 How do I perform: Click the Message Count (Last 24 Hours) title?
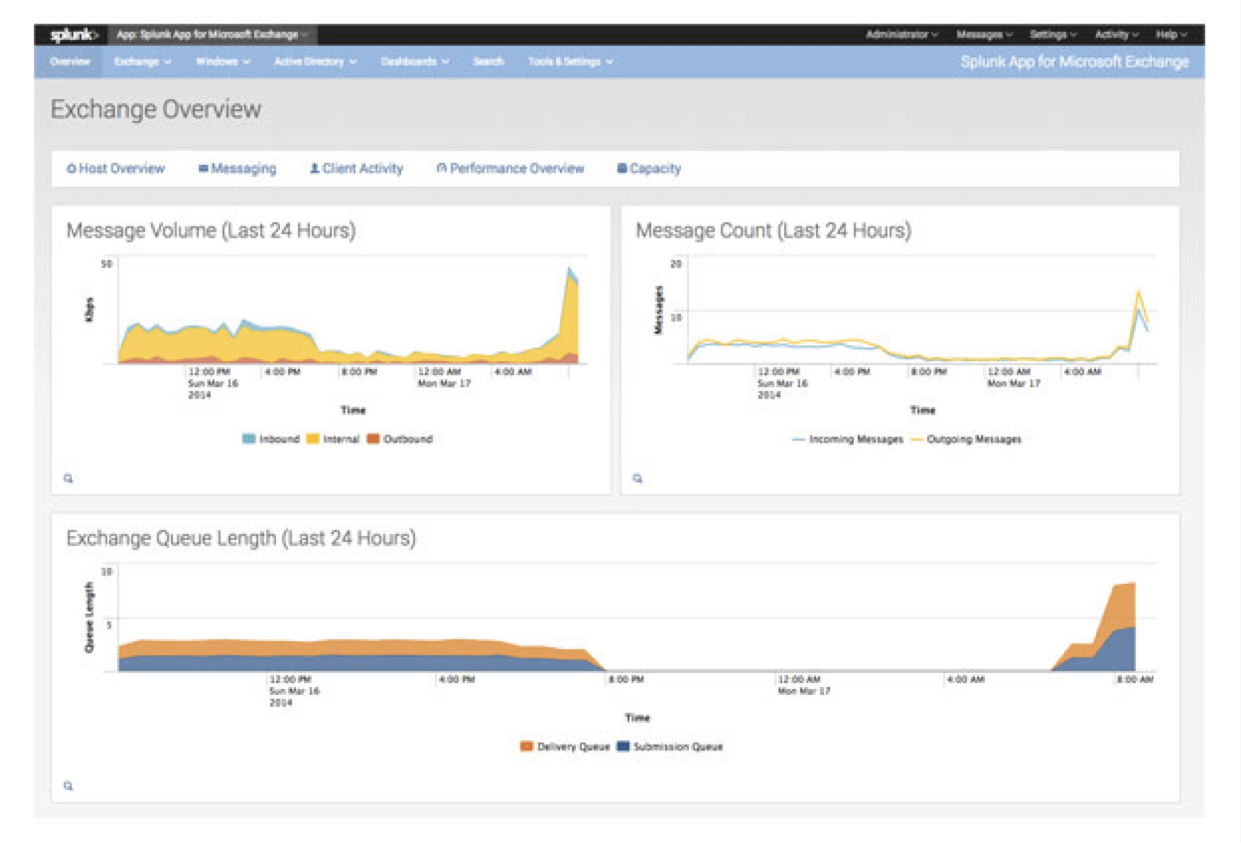click(774, 231)
